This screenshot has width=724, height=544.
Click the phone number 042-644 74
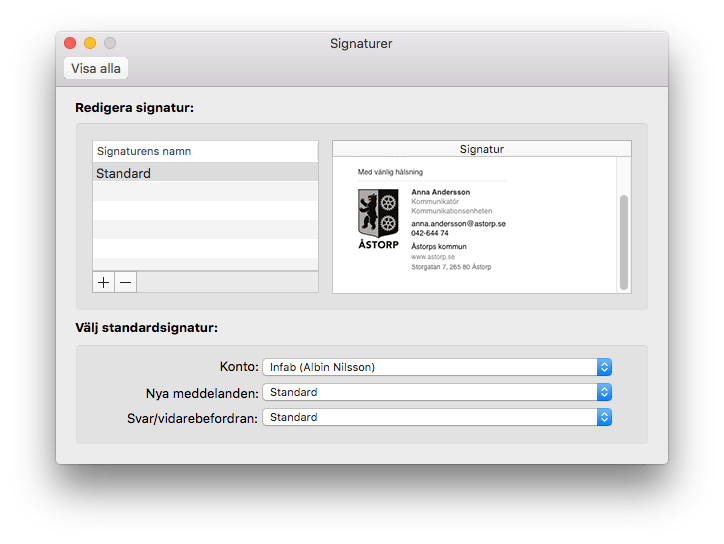pyautogui.click(x=430, y=233)
